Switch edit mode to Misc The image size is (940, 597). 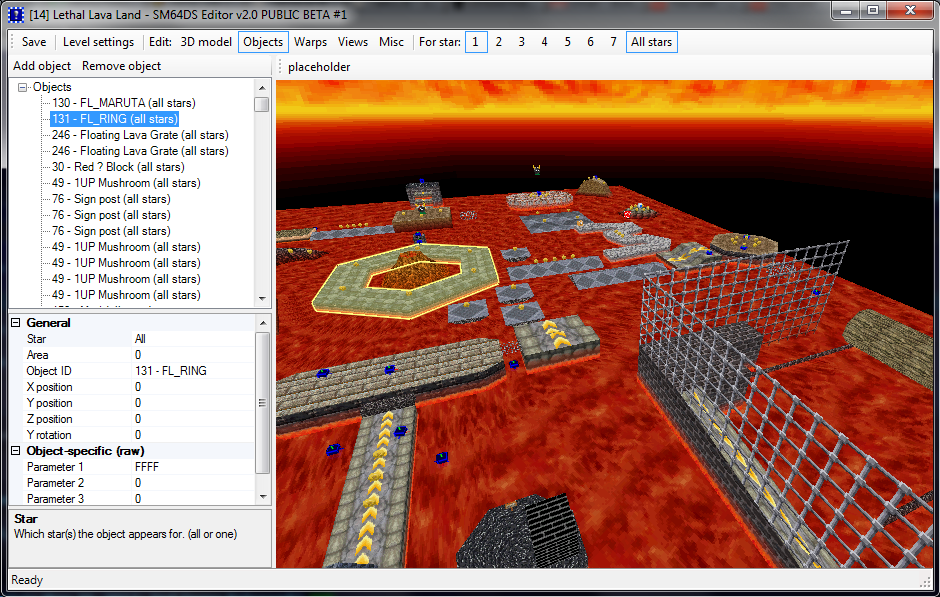(391, 42)
